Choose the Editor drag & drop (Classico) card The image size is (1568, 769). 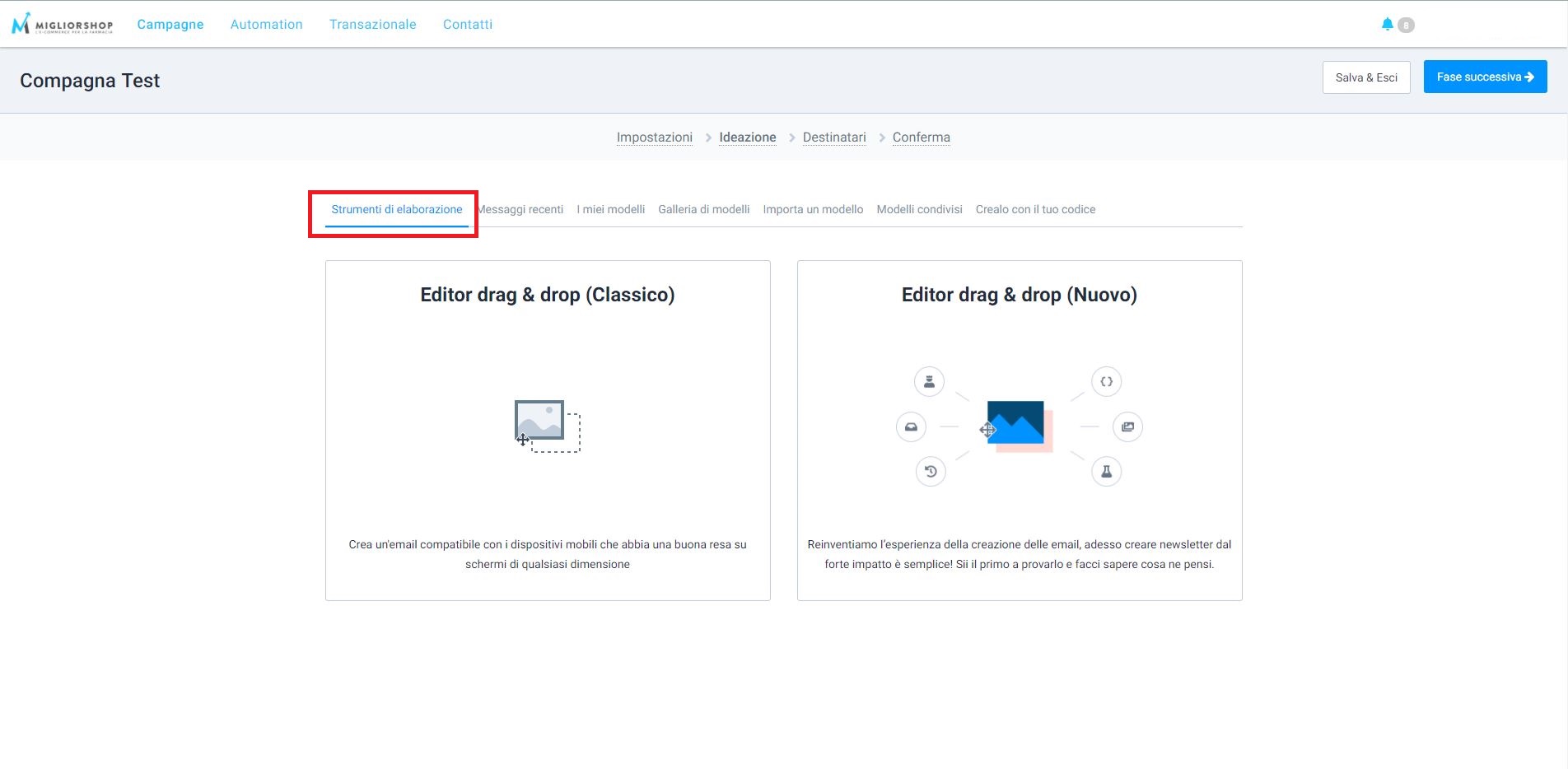pos(548,431)
